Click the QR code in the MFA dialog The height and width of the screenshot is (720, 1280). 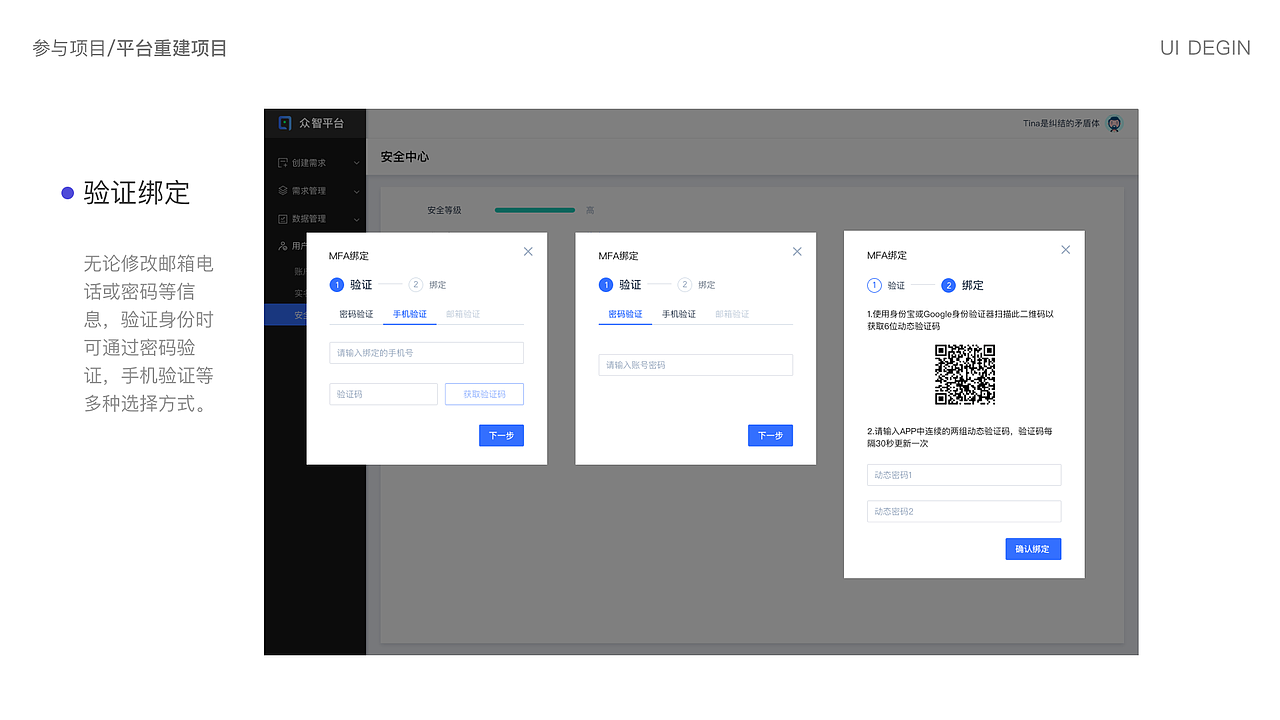click(x=966, y=374)
